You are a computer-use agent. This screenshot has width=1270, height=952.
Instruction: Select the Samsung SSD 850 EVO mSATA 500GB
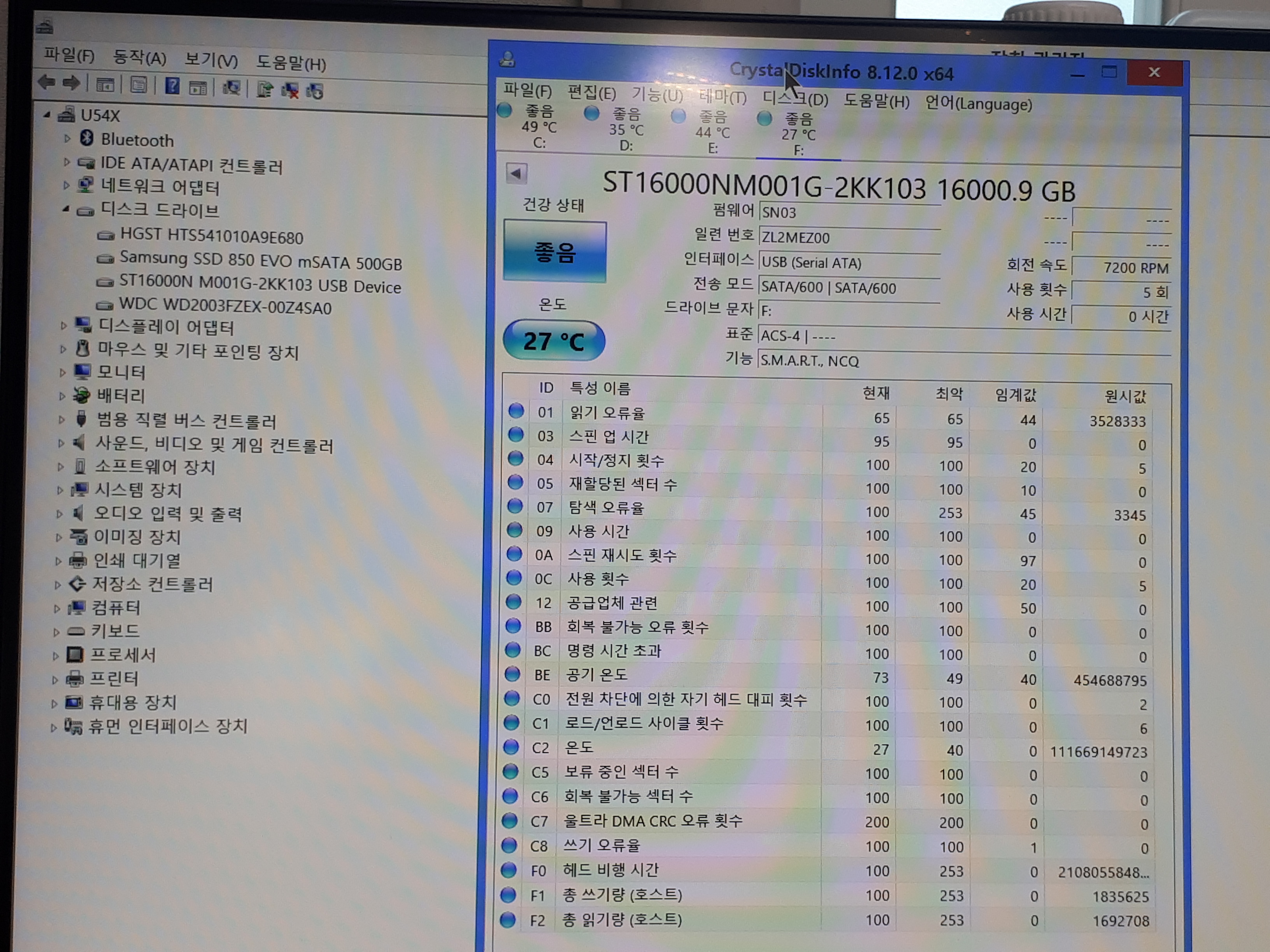click(x=261, y=261)
